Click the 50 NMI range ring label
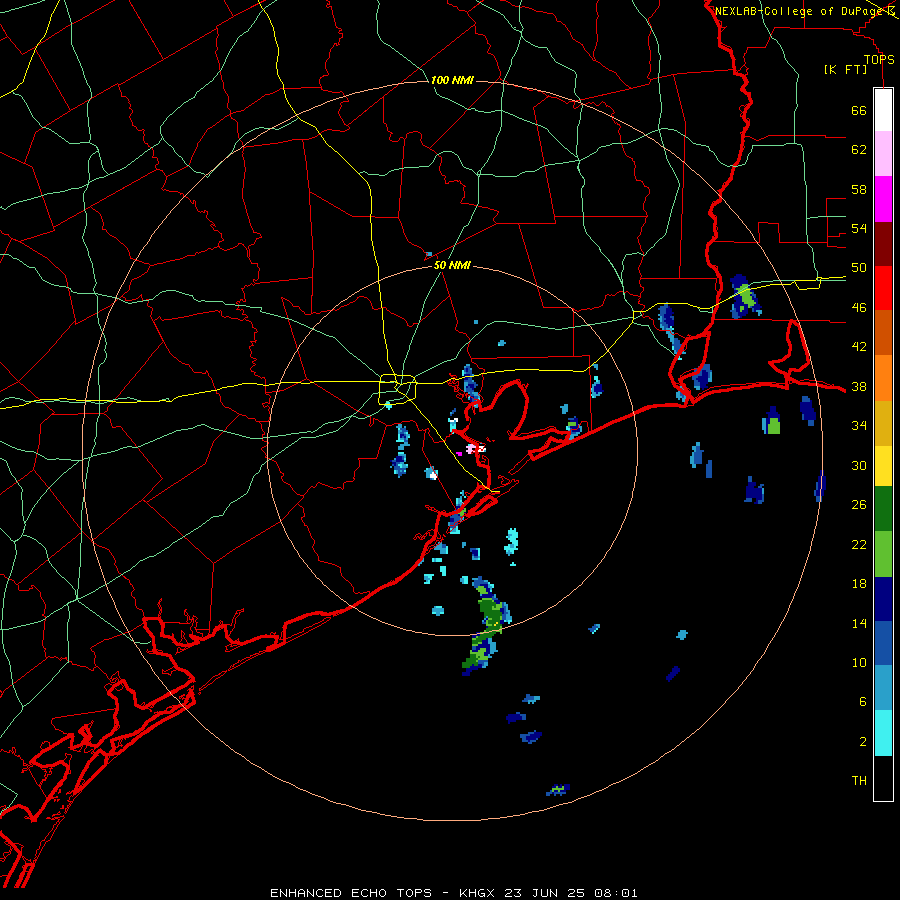 tap(452, 265)
